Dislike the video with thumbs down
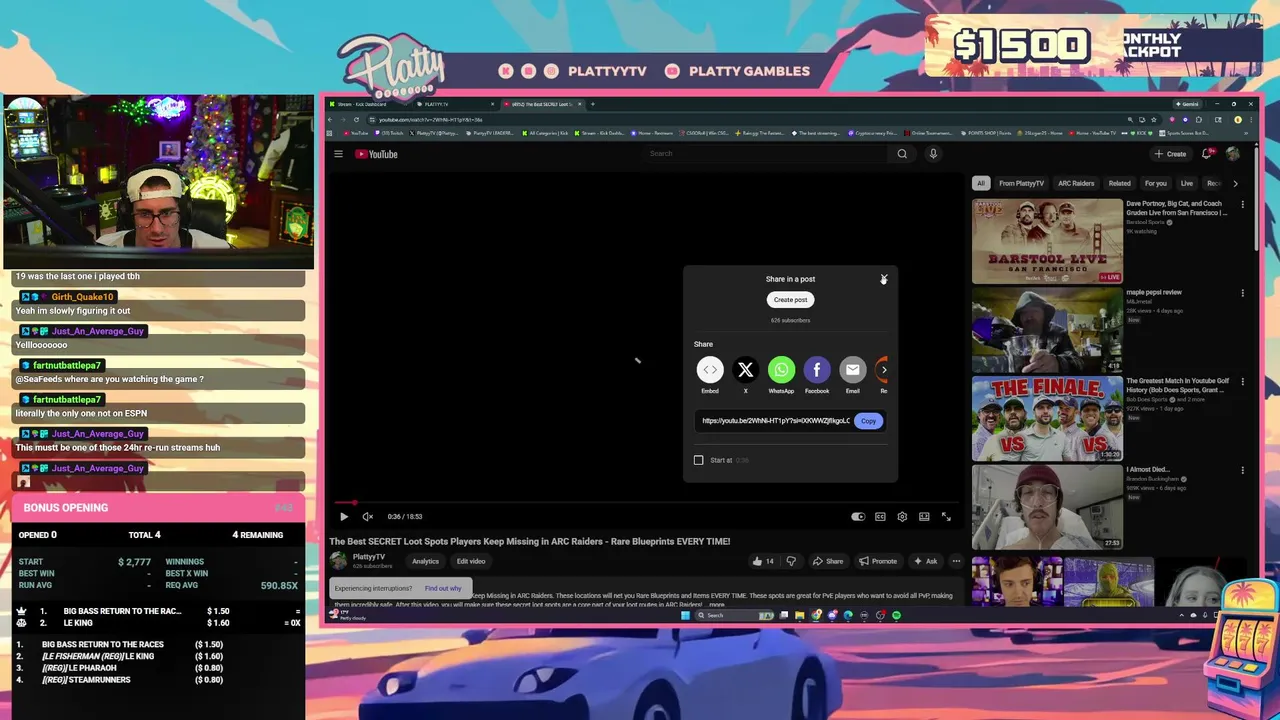This screenshot has width=1280, height=720. pos(791,561)
